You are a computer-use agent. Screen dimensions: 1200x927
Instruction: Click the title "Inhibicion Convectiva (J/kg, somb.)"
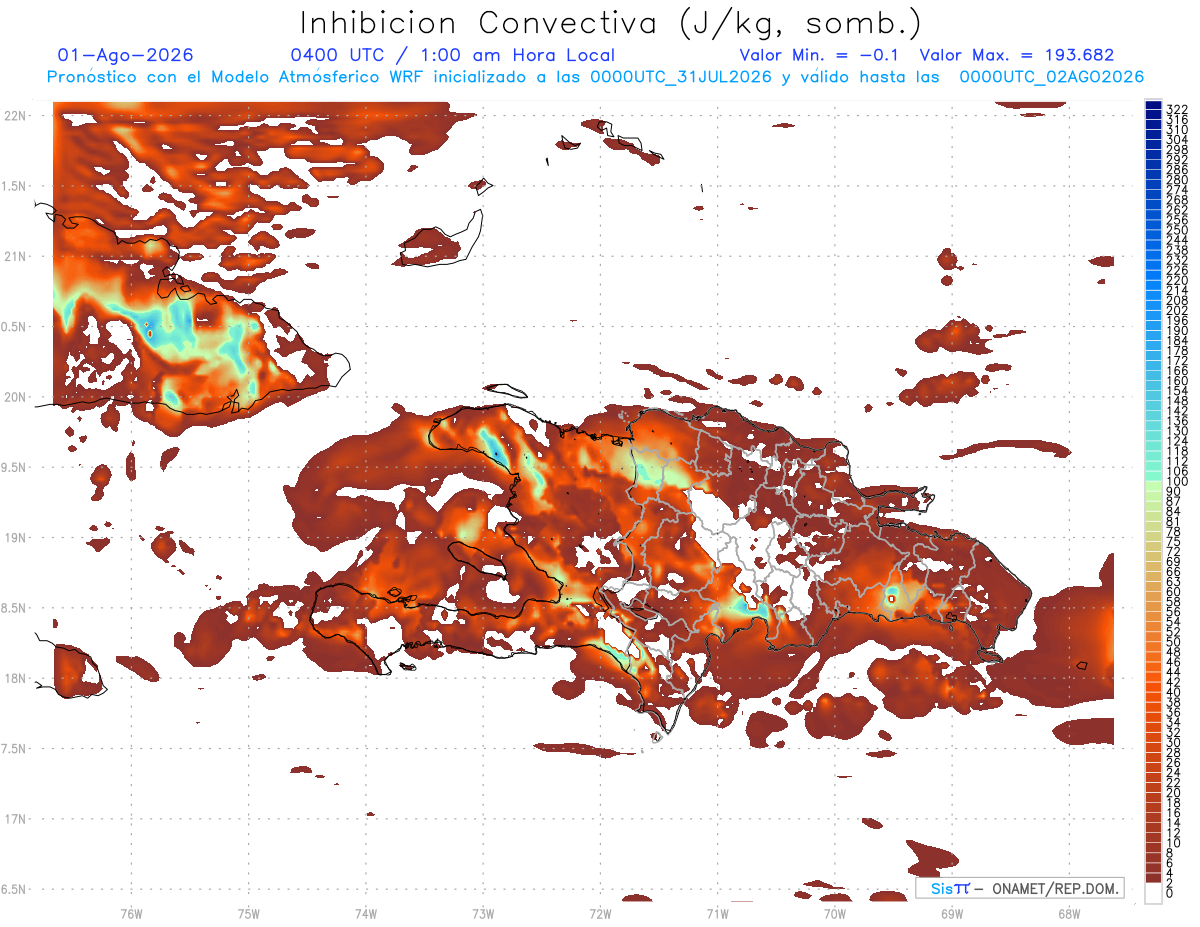point(611,24)
